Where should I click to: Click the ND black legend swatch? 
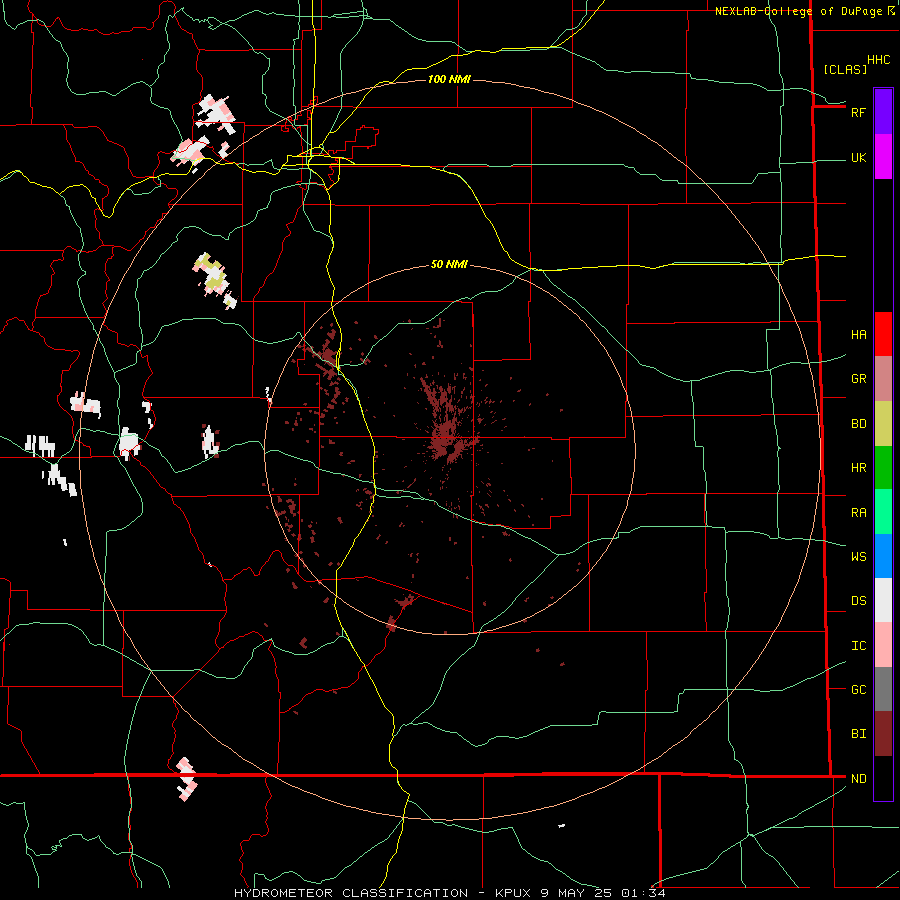point(883,778)
